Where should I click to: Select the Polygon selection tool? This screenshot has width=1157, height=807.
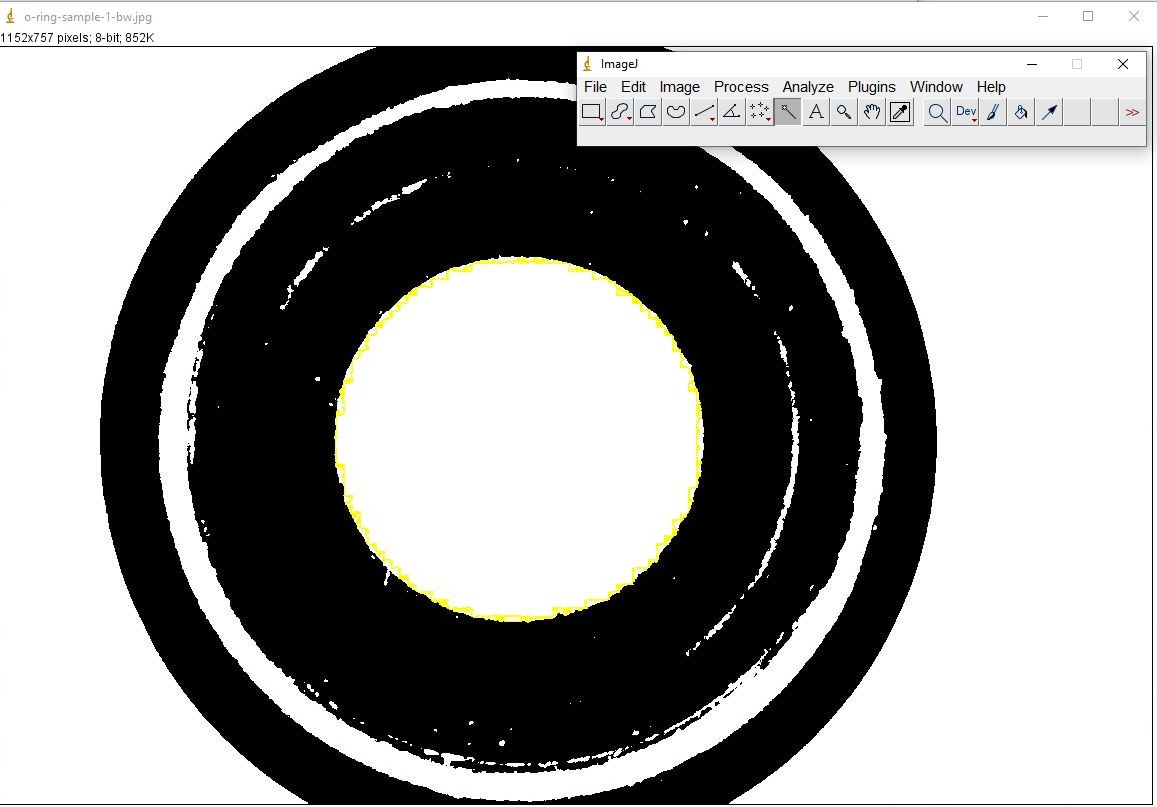(648, 112)
